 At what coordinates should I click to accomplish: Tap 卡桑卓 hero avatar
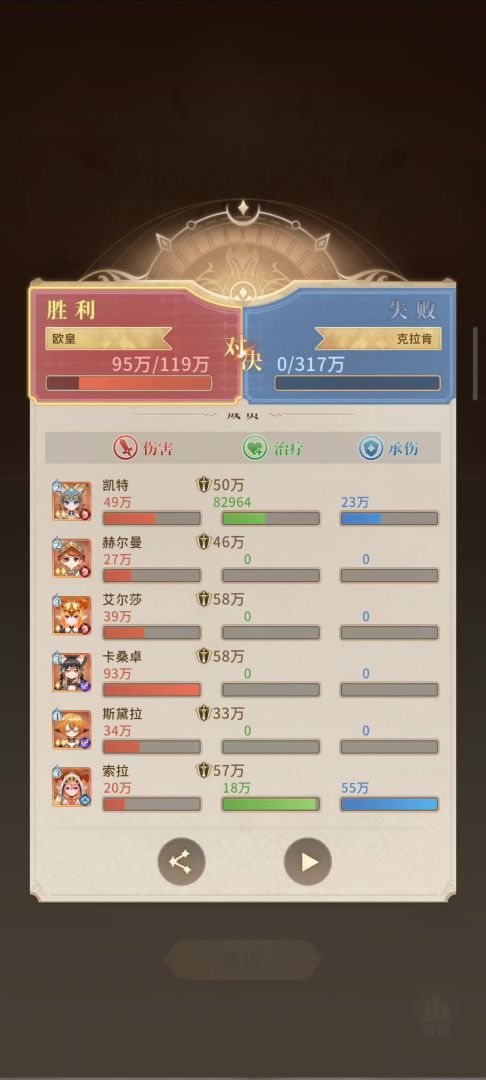pyautogui.click(x=71, y=672)
